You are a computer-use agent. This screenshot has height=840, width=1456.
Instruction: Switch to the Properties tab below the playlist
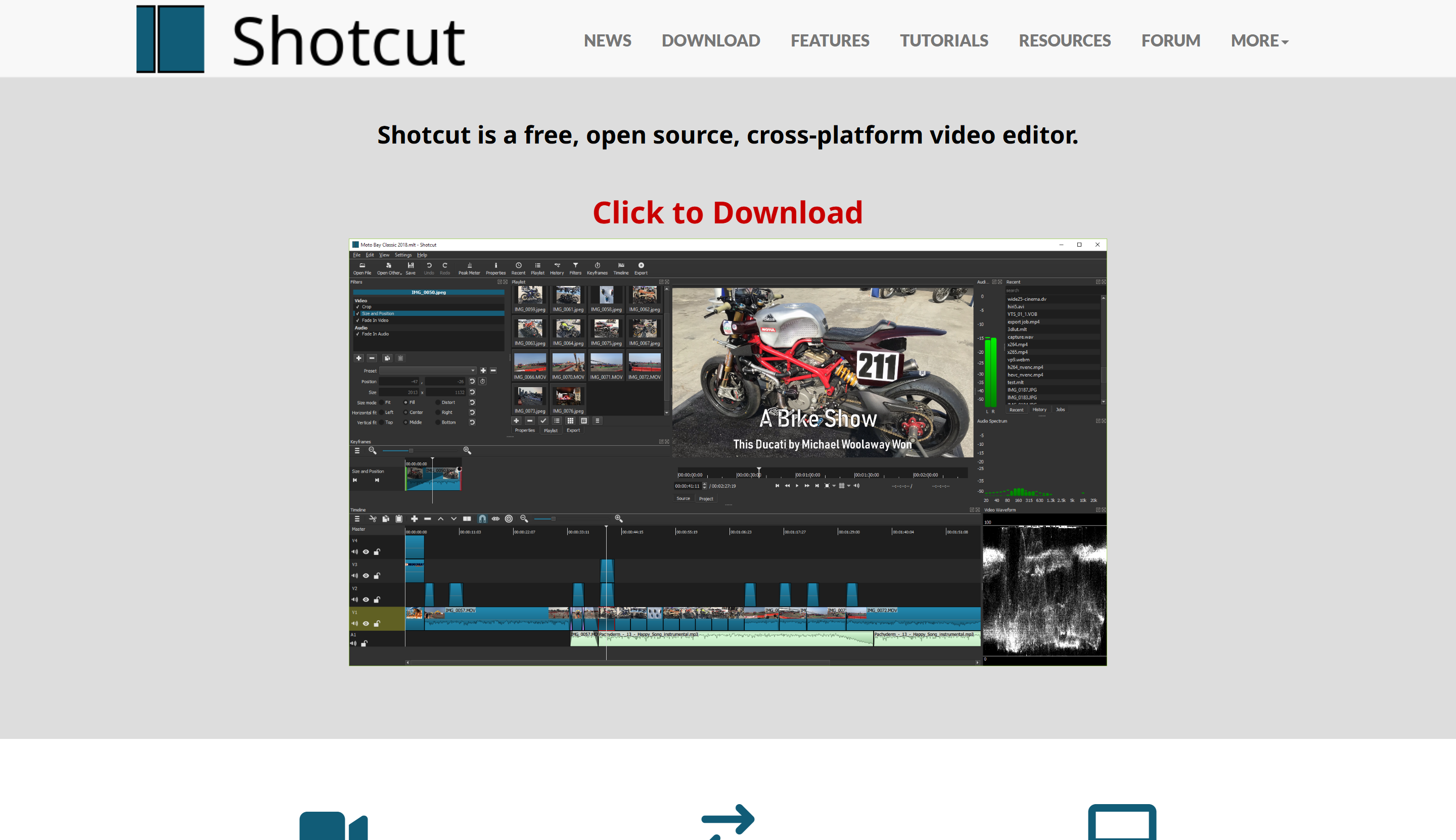pyautogui.click(x=526, y=431)
